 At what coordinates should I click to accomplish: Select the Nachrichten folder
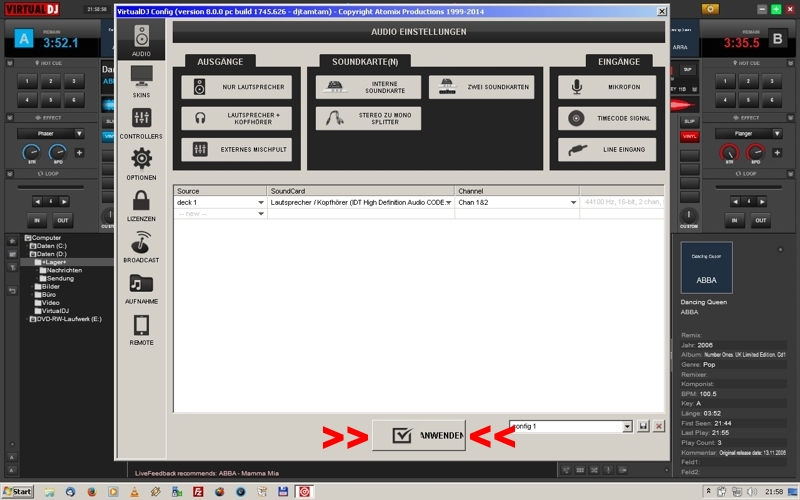(64, 270)
